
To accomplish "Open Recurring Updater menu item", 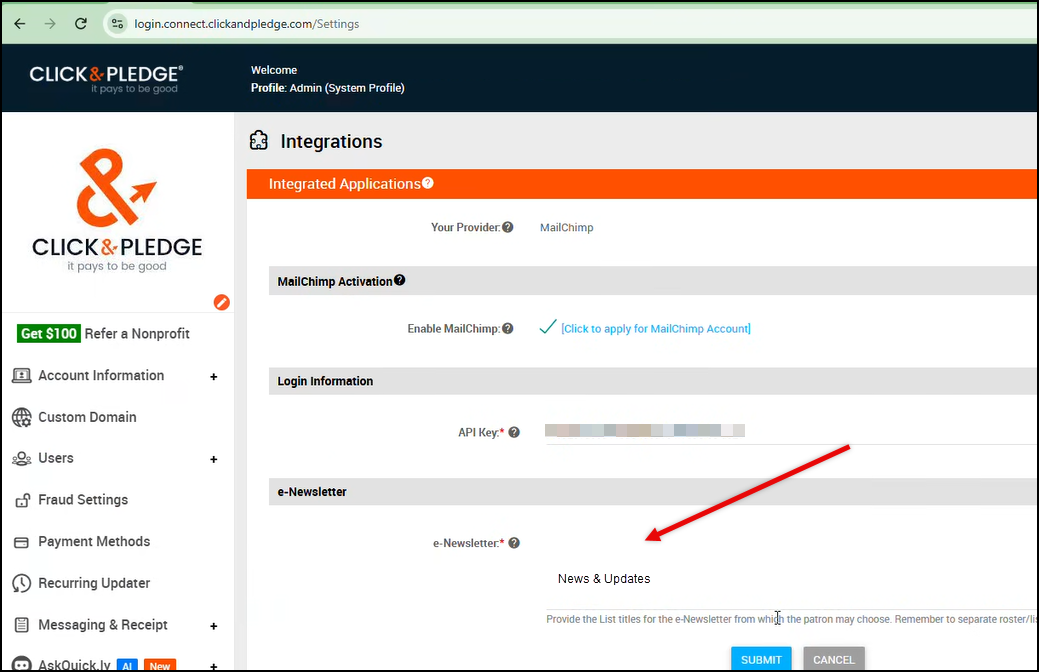I will click(x=94, y=583).
